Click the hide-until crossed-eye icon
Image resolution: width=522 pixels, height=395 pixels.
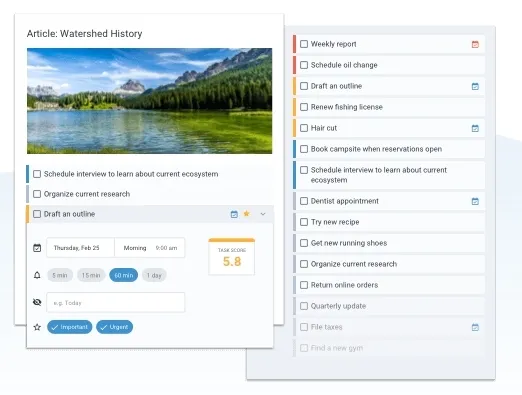click(x=37, y=302)
